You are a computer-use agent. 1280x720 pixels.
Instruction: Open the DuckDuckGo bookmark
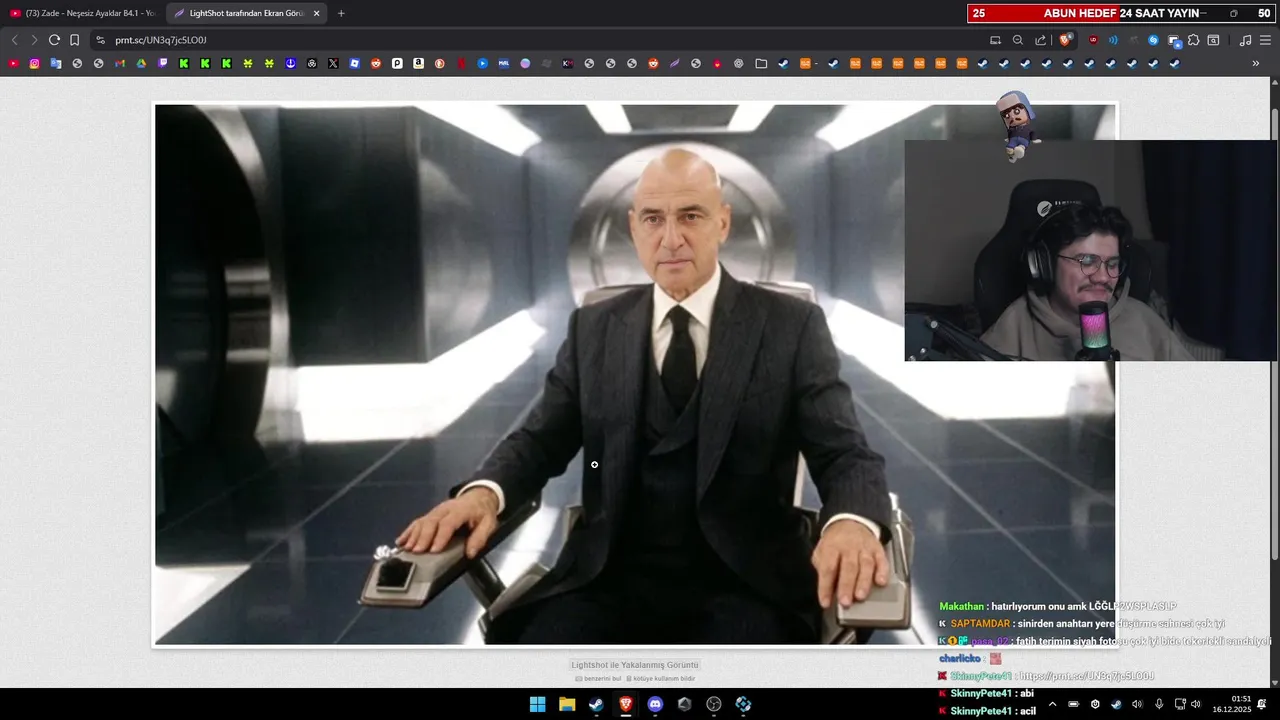tap(440, 63)
